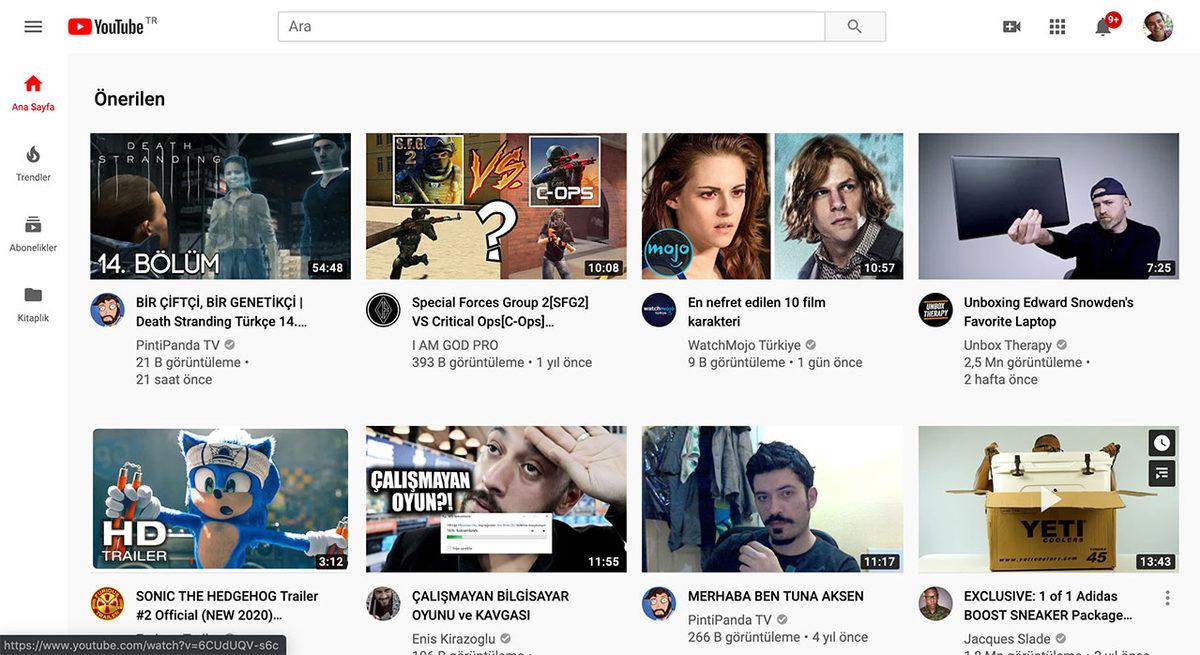This screenshot has height=655, width=1200.
Task: Expand the sidebar with the hamburger menu
Action: coord(32,26)
